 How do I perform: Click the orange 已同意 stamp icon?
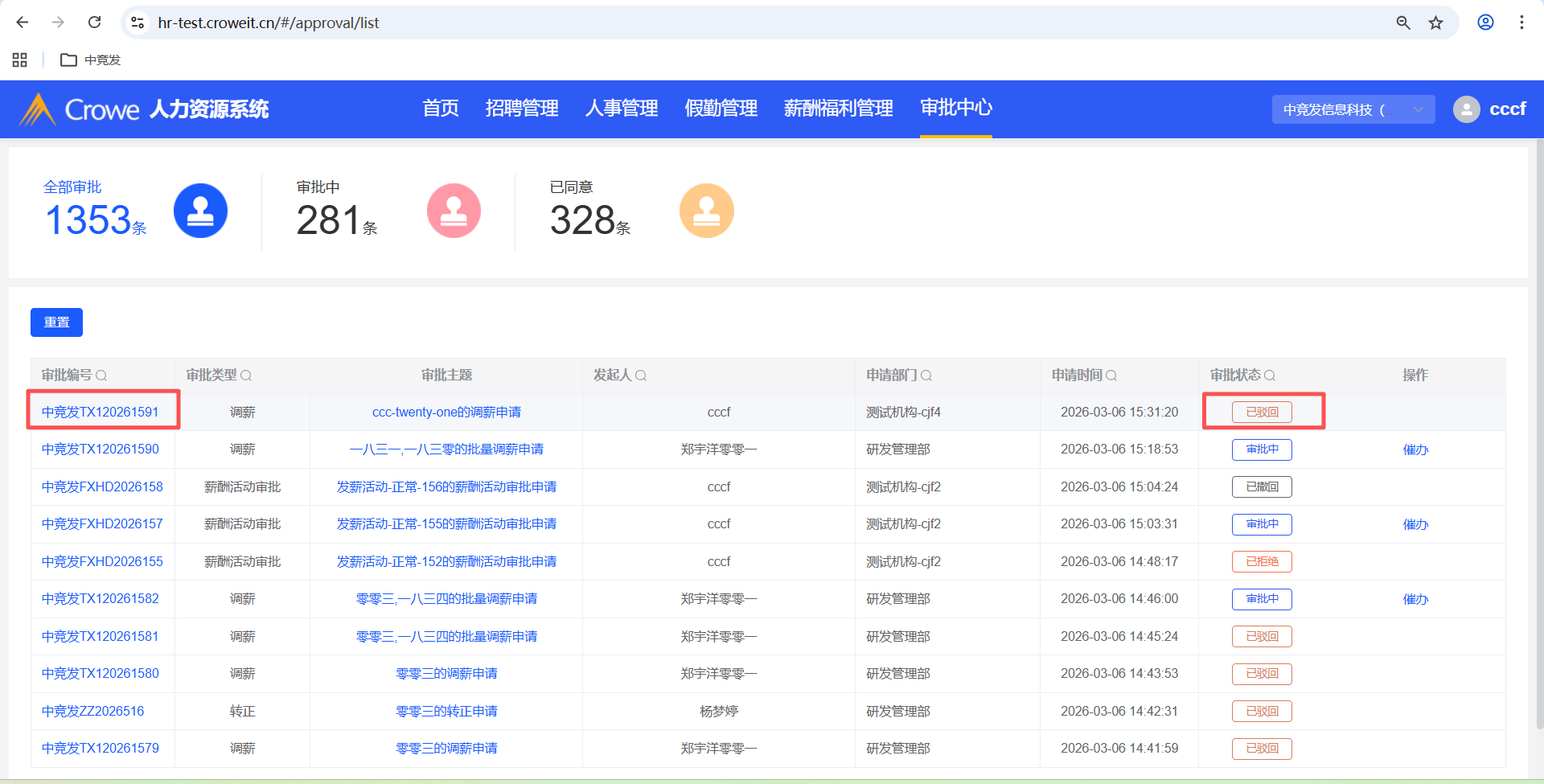706,211
